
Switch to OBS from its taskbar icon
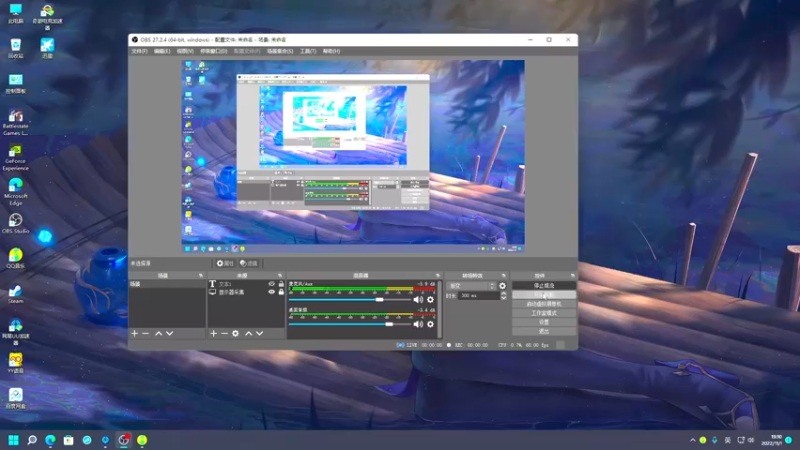(123, 440)
